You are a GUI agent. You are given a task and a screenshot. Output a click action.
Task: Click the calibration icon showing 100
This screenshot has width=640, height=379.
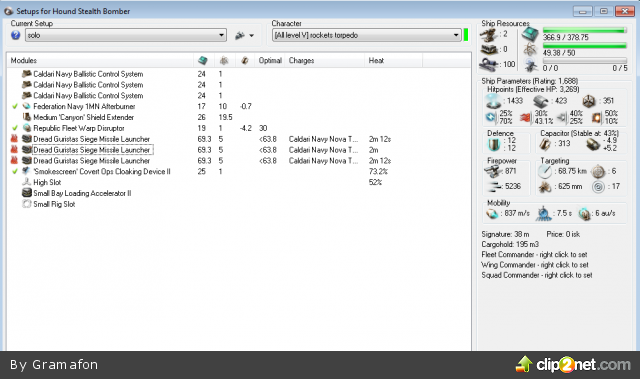(489, 64)
